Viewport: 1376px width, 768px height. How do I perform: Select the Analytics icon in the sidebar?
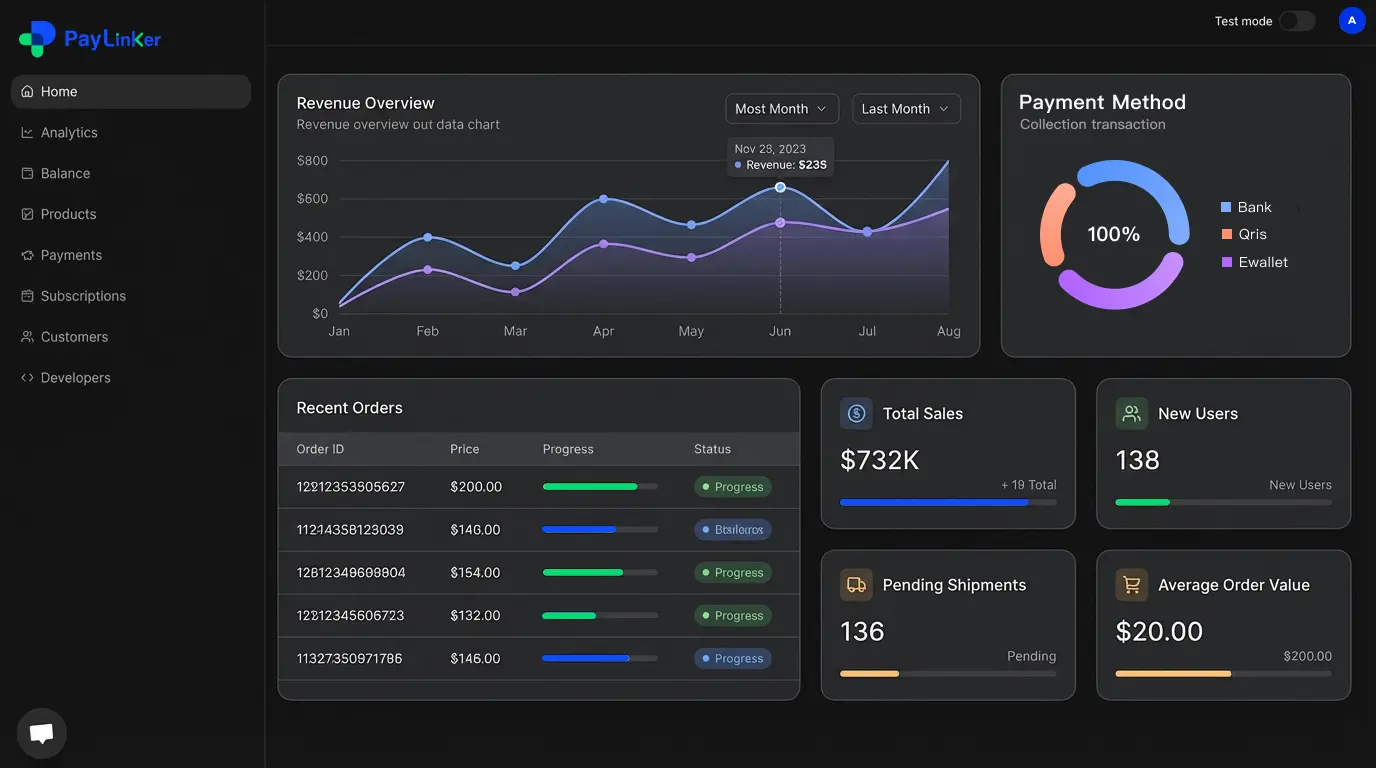click(x=26, y=132)
